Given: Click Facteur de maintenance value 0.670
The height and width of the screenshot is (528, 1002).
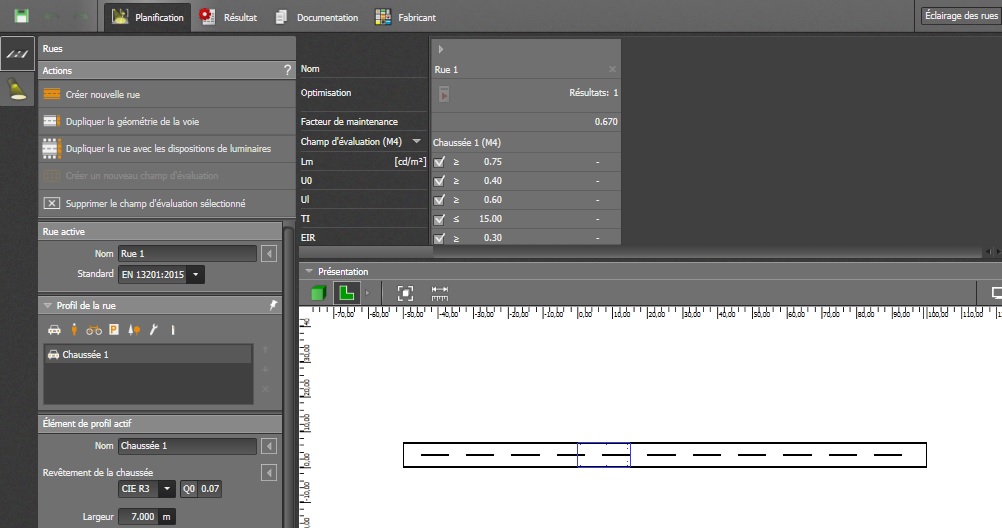Looking at the screenshot, I should [x=606, y=121].
